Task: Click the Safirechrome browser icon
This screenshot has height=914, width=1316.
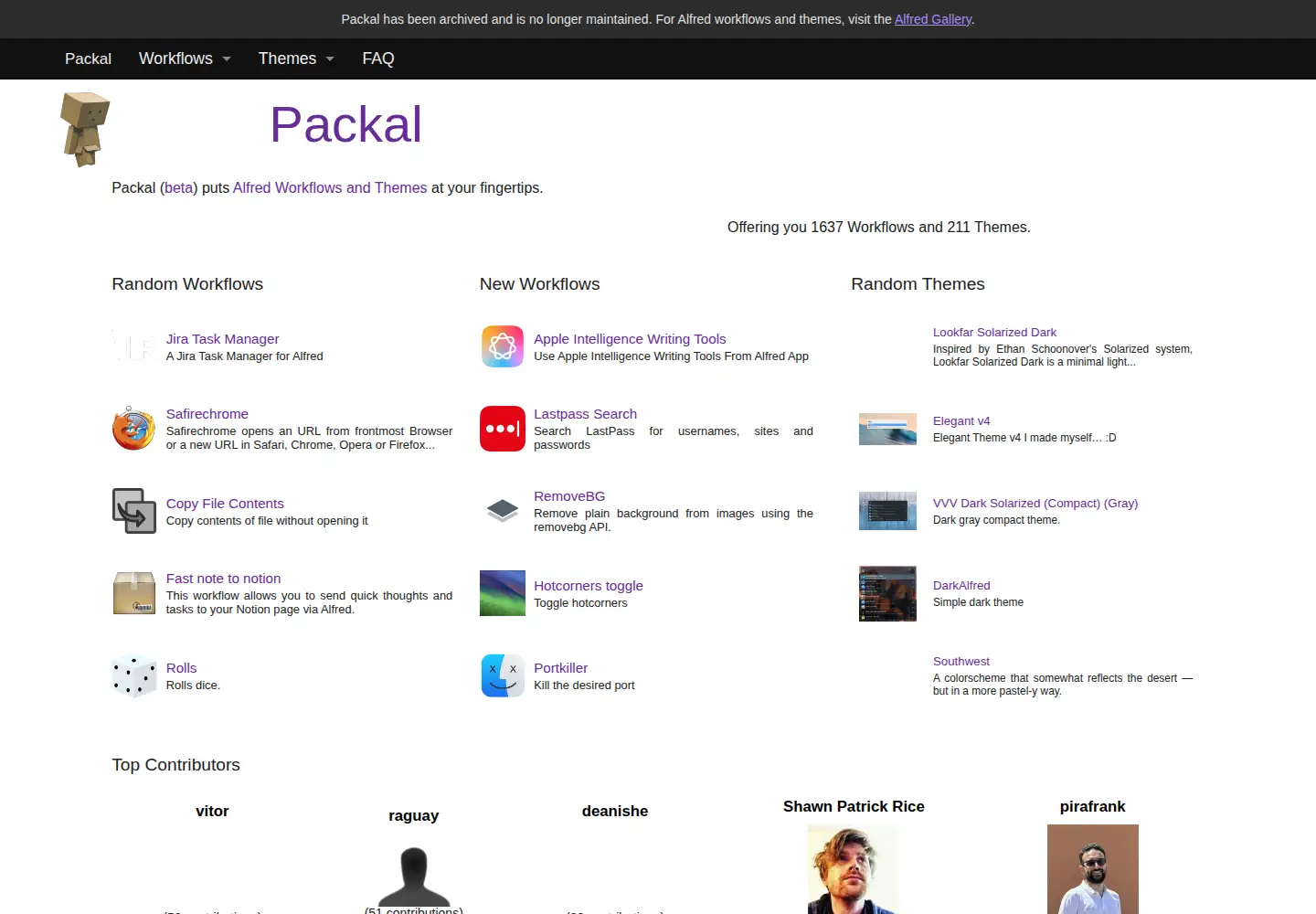Action: (x=134, y=429)
